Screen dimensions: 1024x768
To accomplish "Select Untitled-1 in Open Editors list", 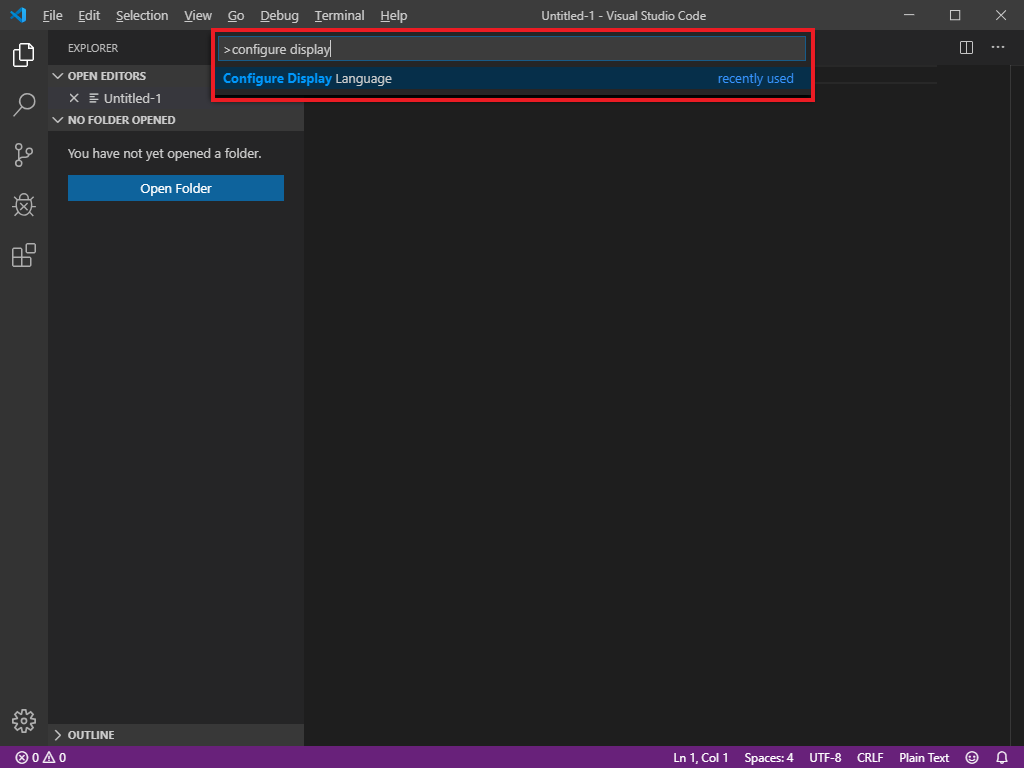I will [132, 98].
